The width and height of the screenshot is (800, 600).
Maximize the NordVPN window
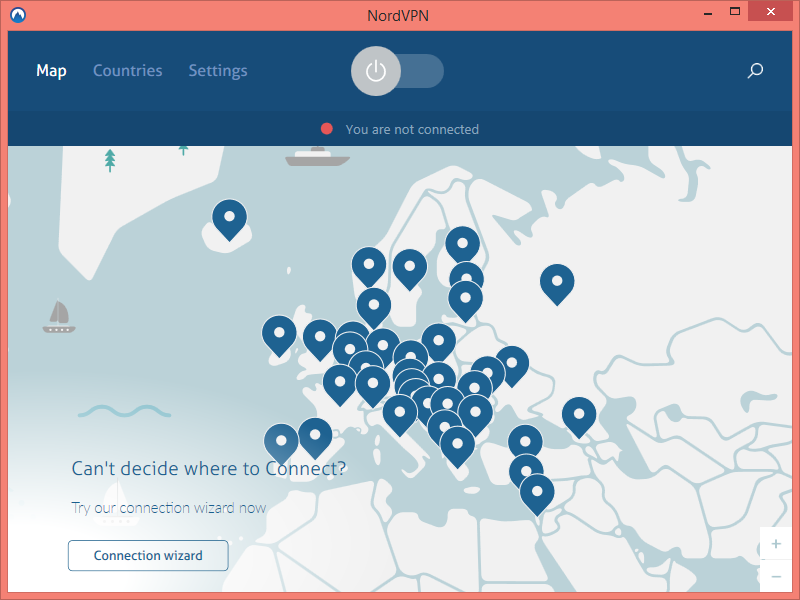pos(735,11)
